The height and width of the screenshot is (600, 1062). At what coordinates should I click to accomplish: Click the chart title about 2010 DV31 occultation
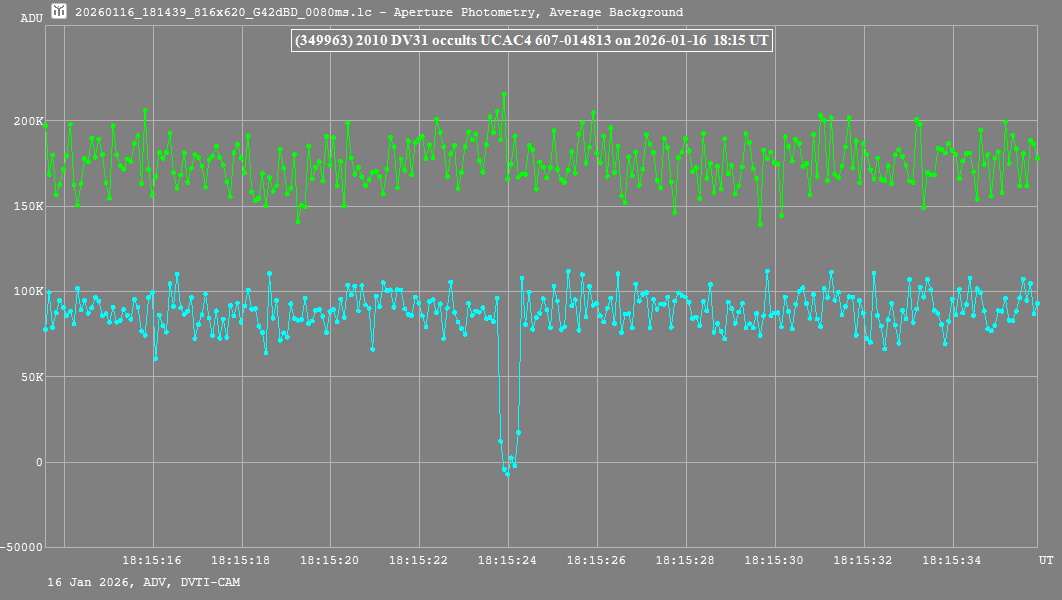(x=529, y=41)
